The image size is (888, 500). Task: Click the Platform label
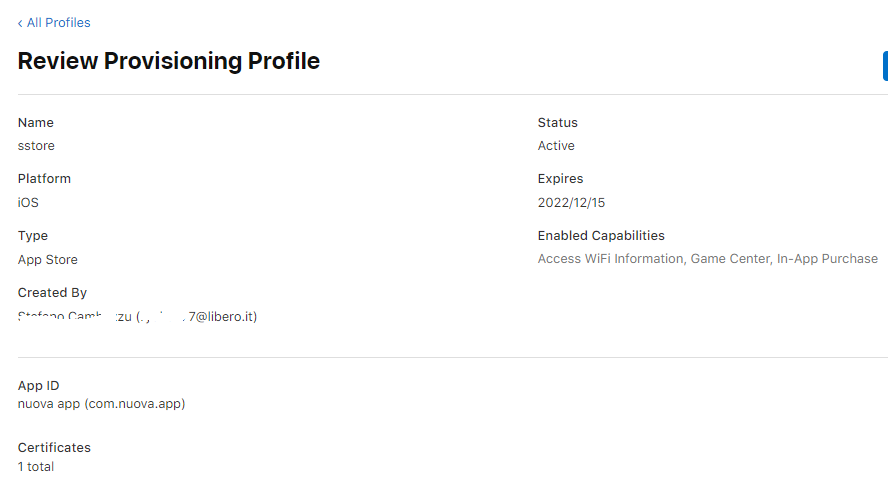(44, 179)
